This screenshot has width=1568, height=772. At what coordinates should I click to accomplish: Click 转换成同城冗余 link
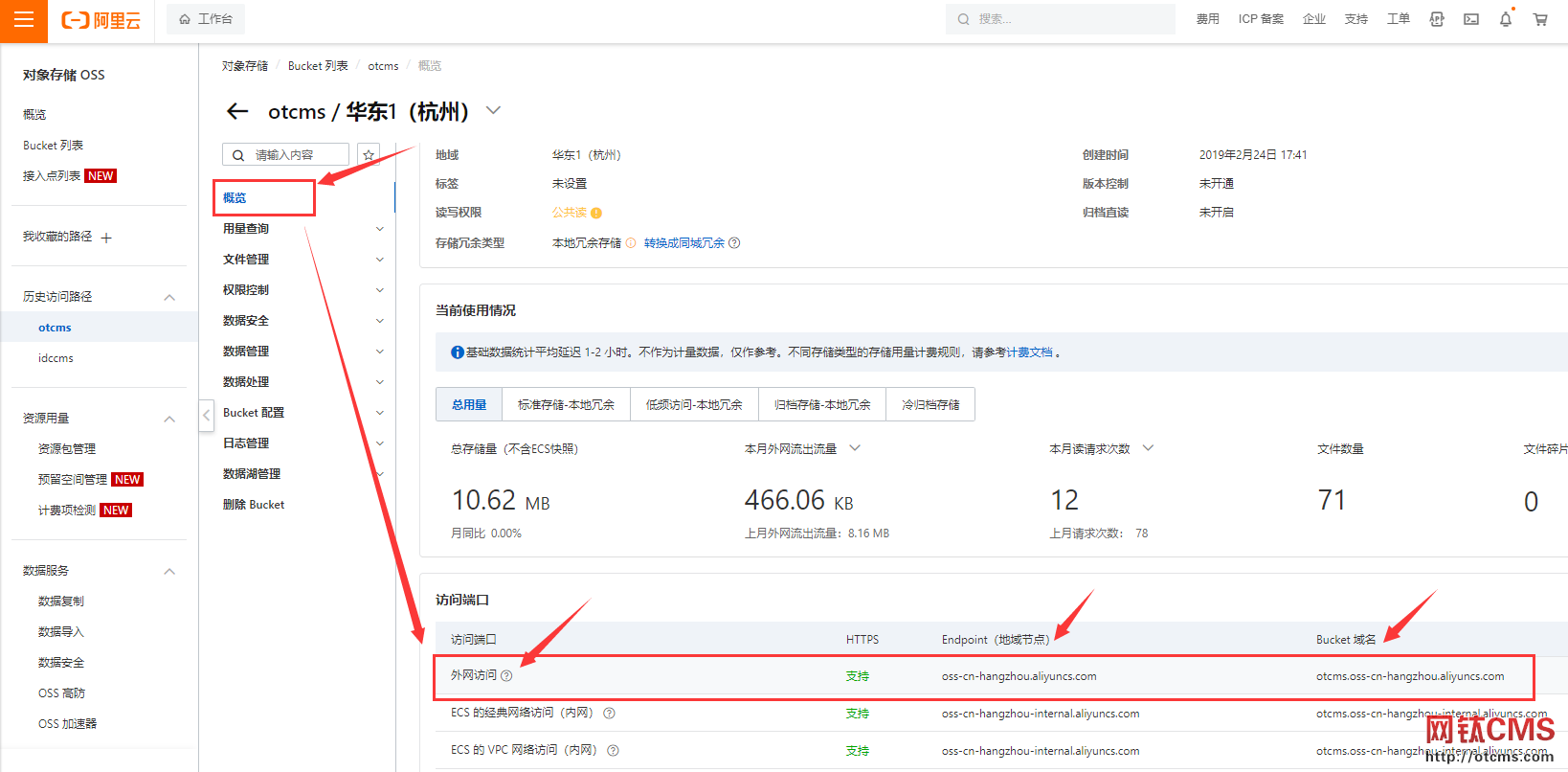coord(684,243)
